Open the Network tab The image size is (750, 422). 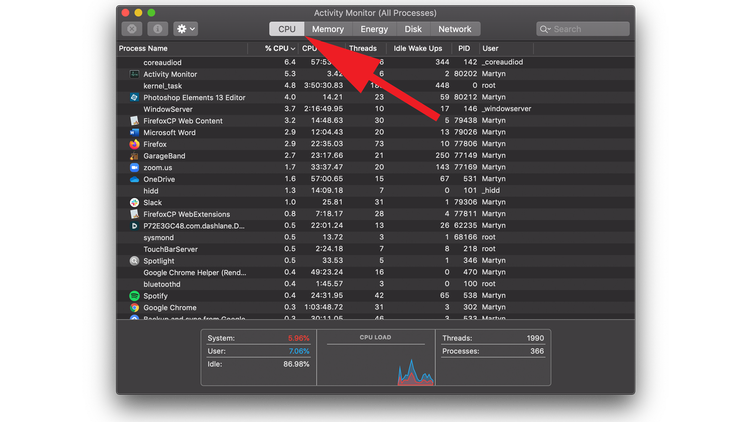(455, 29)
